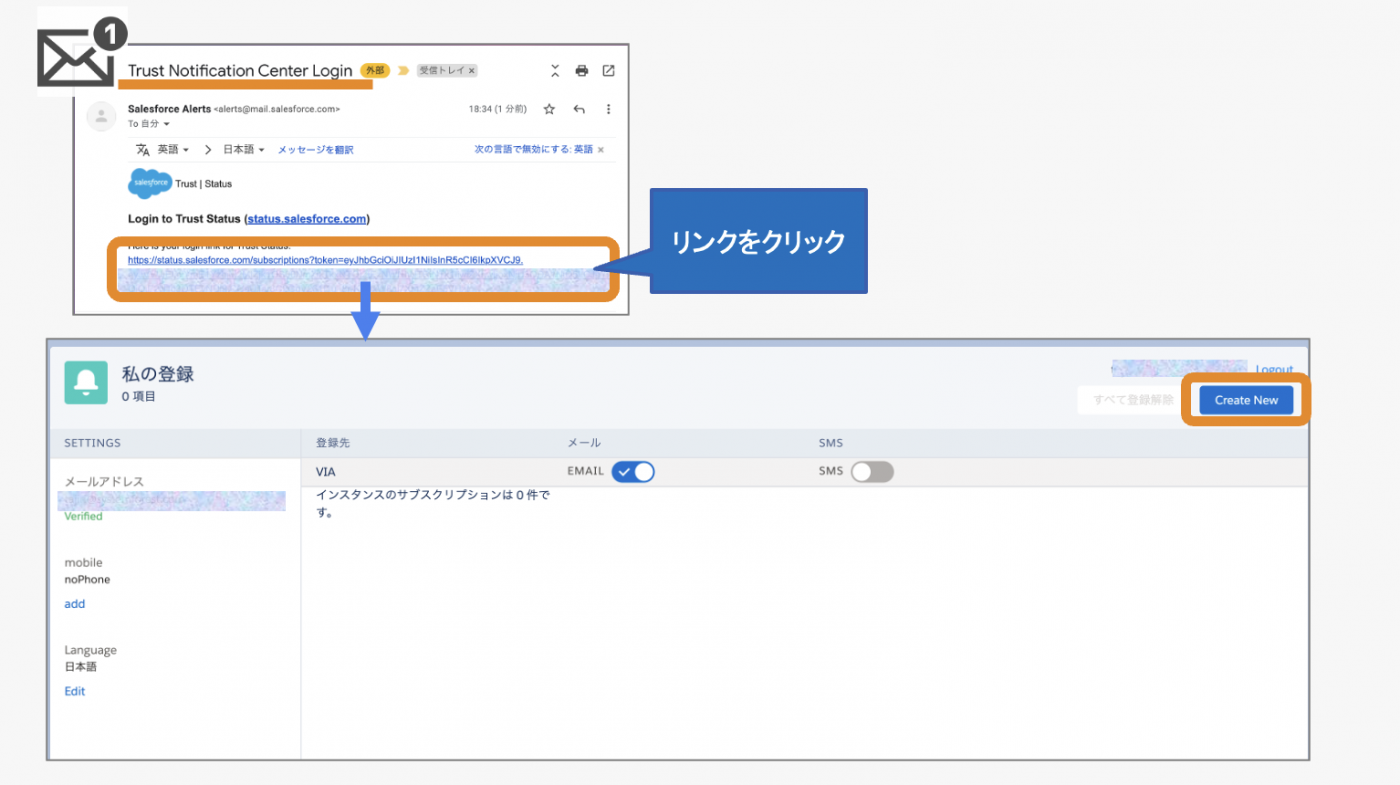Remove the 受信トレイ label with its x
This screenshot has width=1400, height=785.
pyautogui.click(x=472, y=71)
